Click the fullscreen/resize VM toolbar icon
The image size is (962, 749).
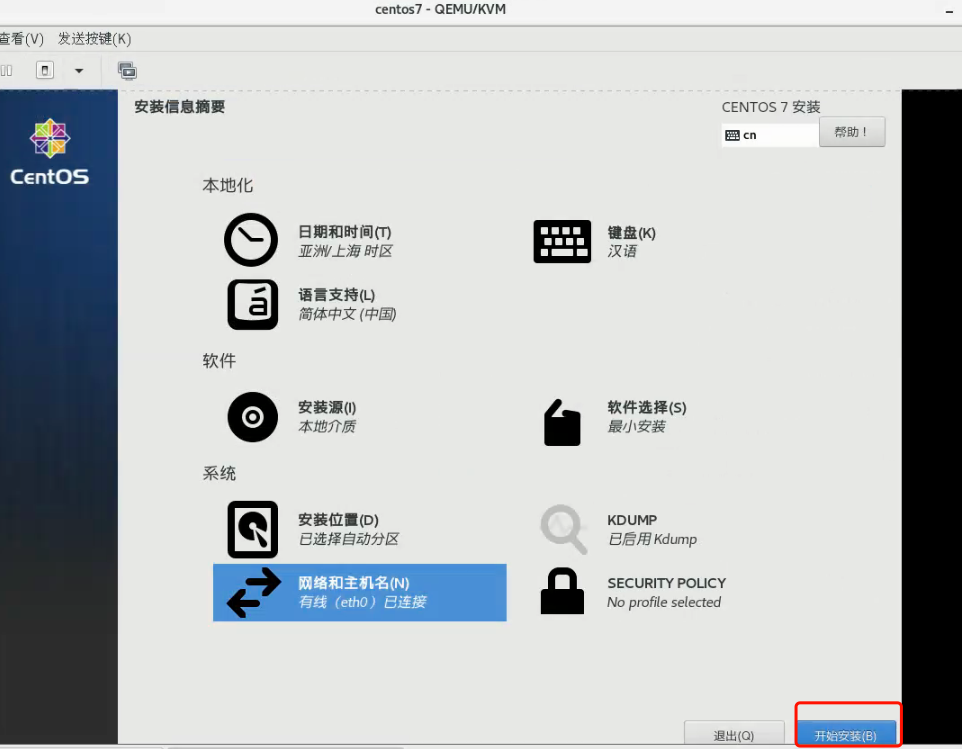click(x=127, y=71)
